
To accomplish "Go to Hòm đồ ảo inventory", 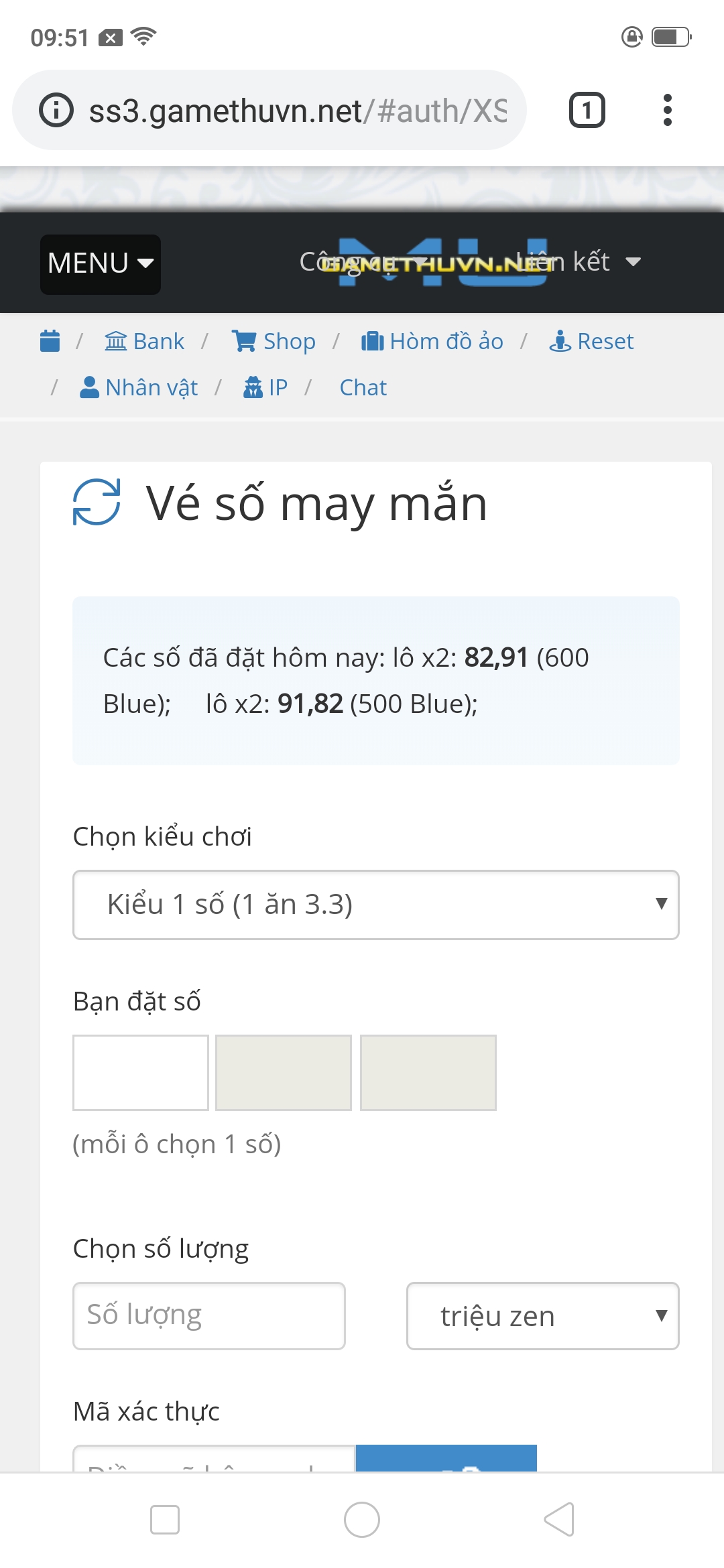I will (432, 341).
